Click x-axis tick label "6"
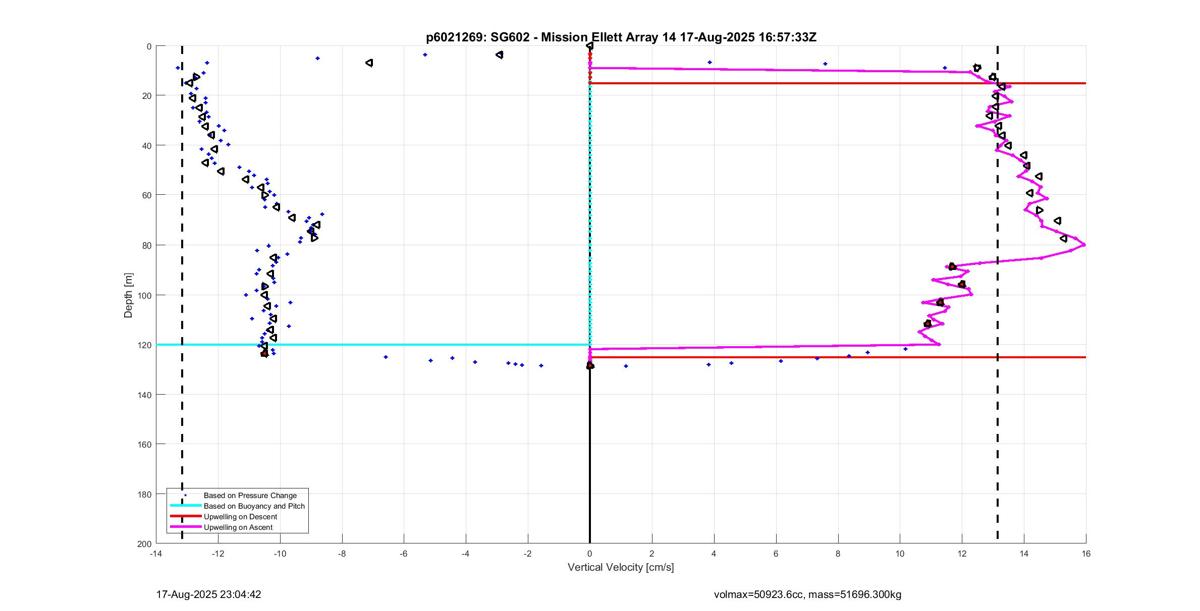Viewport: 1200px width, 611px height. coord(776,553)
